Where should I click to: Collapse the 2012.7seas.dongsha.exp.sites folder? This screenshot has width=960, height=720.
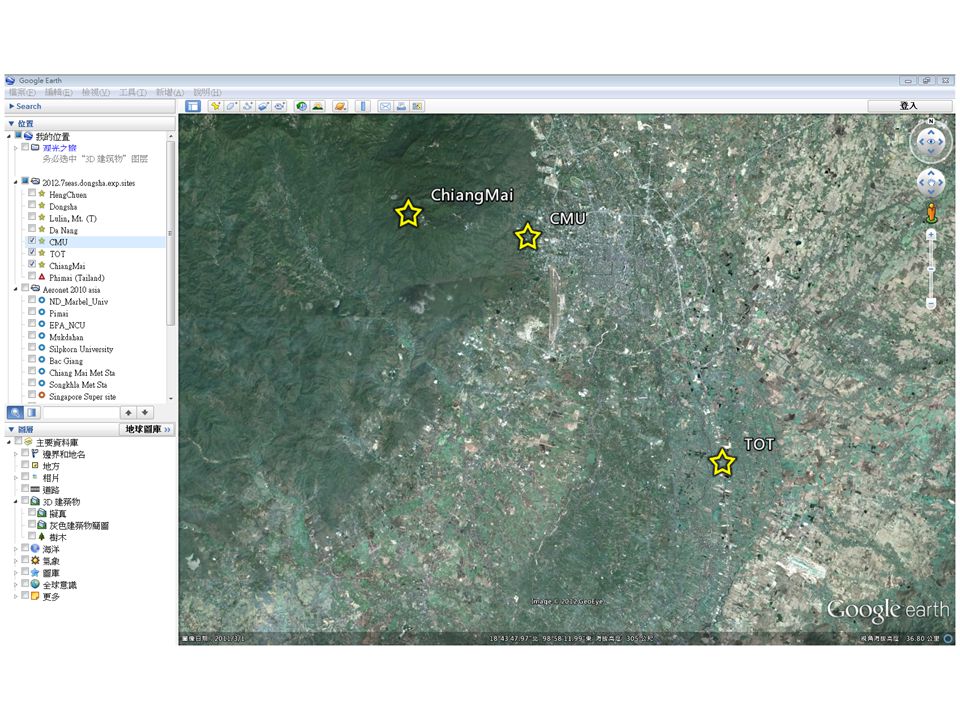point(16,182)
